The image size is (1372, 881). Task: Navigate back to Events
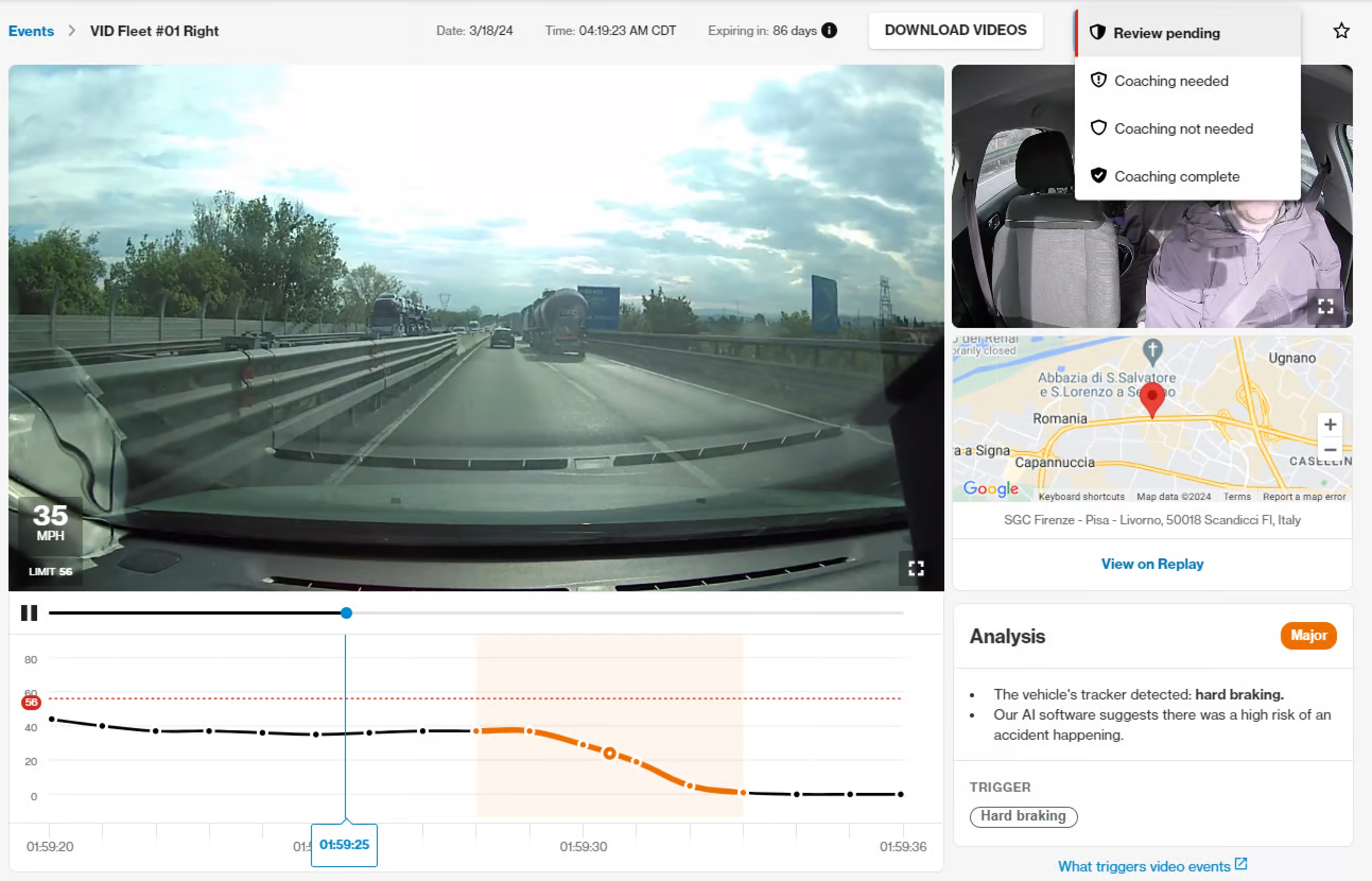[x=31, y=31]
